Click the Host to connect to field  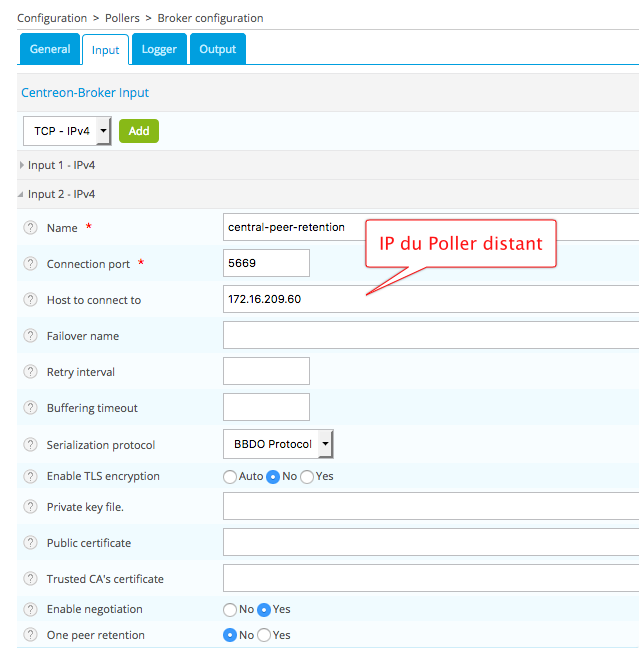click(430, 299)
